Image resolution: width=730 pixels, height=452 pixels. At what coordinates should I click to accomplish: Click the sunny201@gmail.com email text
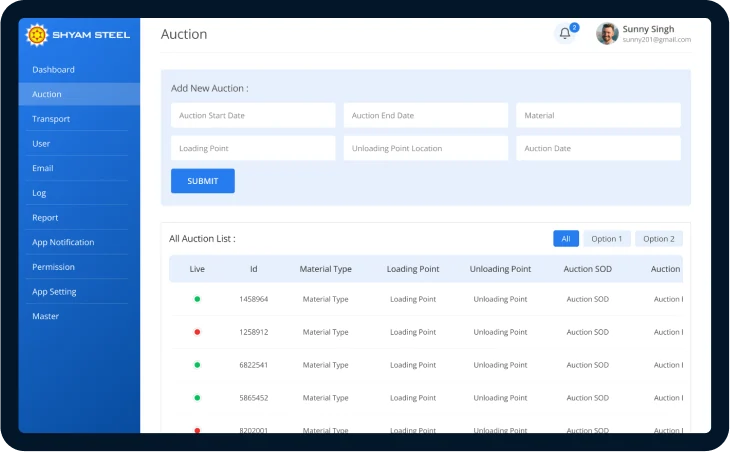click(x=656, y=40)
